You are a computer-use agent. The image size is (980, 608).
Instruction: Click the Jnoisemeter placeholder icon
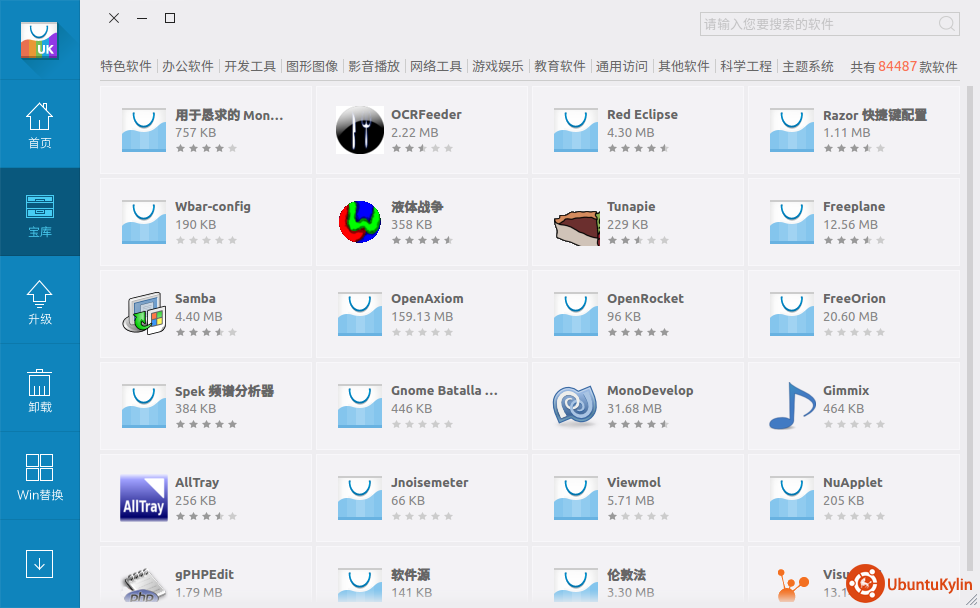pos(359,498)
